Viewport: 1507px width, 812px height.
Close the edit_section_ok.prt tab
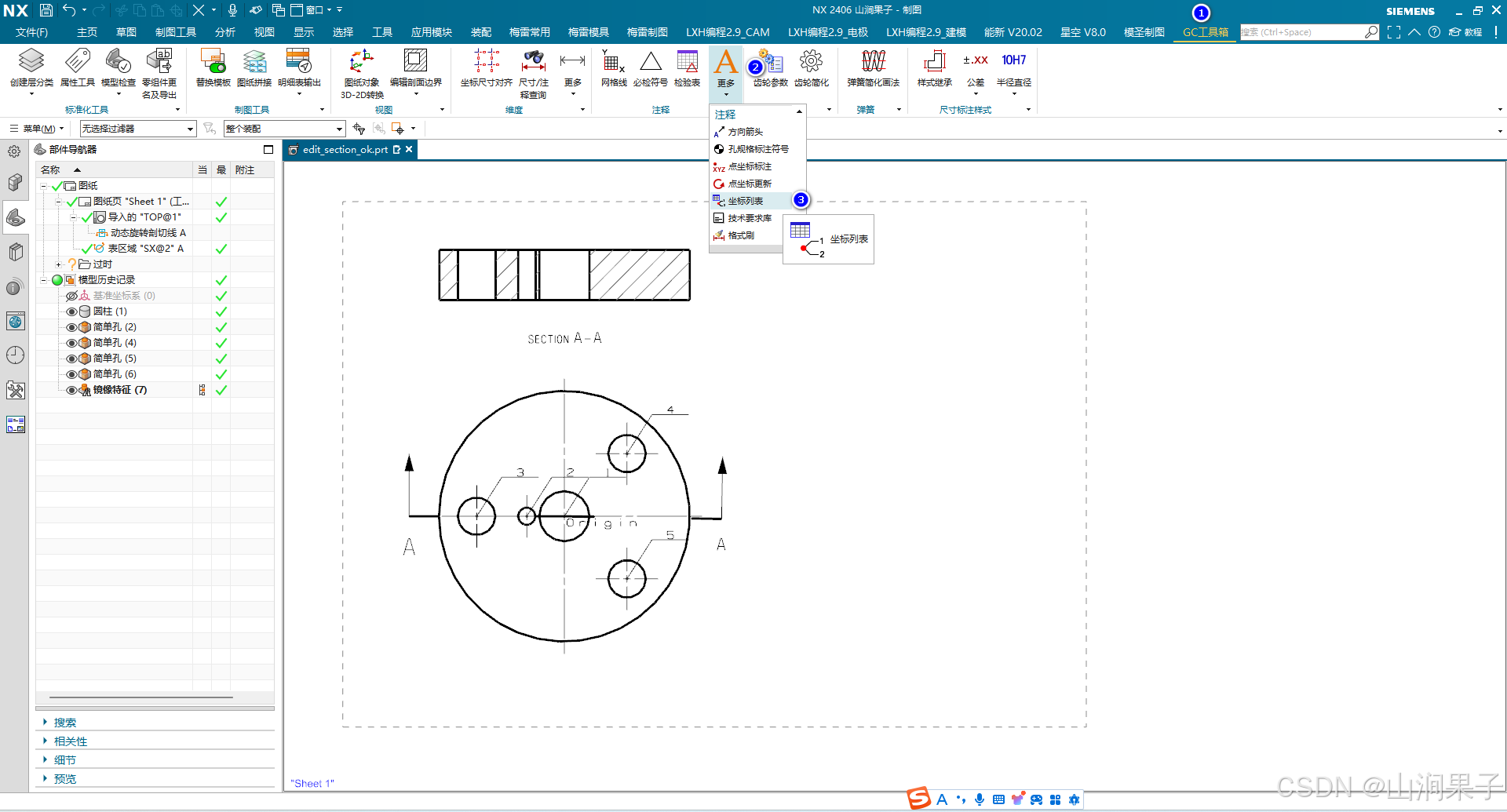(409, 149)
